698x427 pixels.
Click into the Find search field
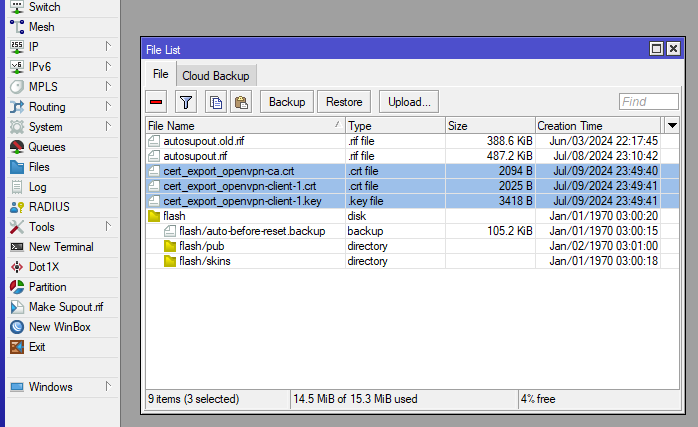coord(648,102)
